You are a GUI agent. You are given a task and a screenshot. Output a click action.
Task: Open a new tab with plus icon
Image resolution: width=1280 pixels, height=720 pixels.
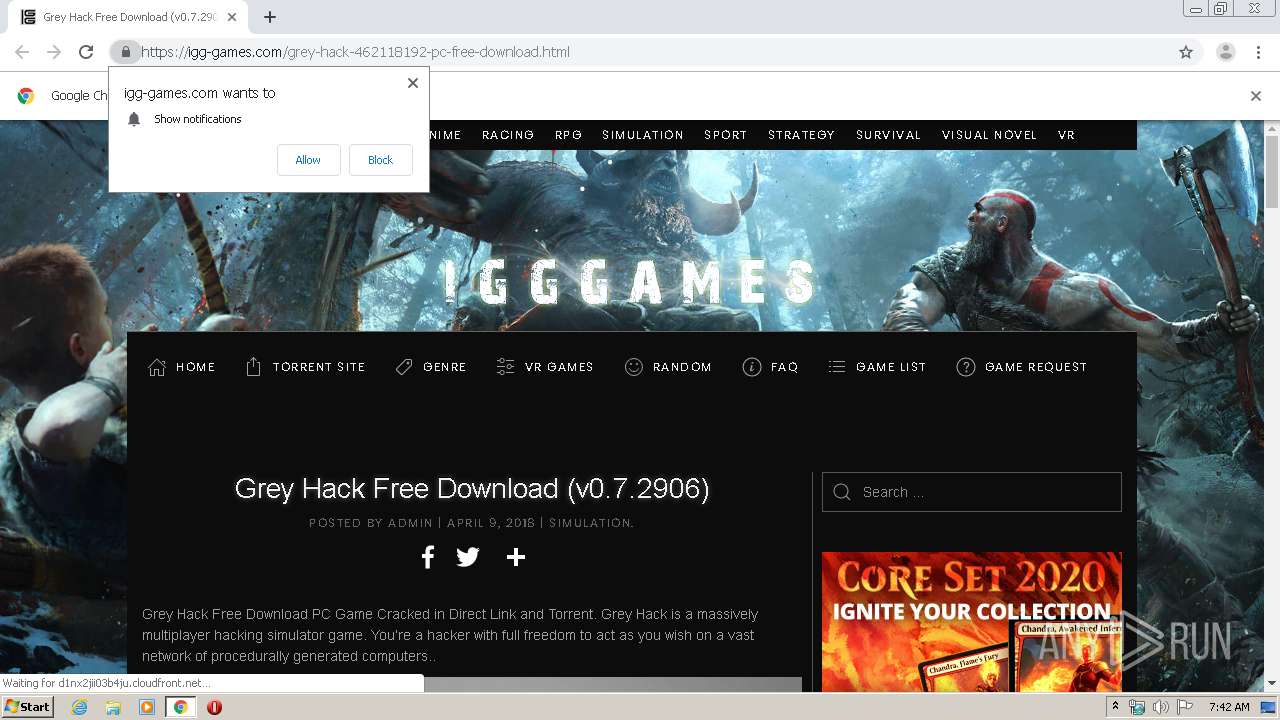[270, 17]
